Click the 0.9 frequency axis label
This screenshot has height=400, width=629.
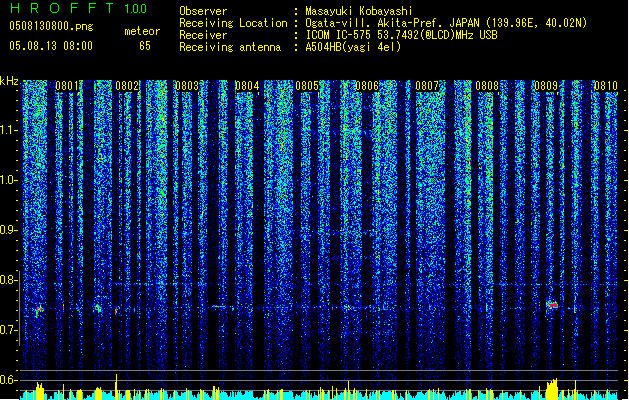click(8, 230)
